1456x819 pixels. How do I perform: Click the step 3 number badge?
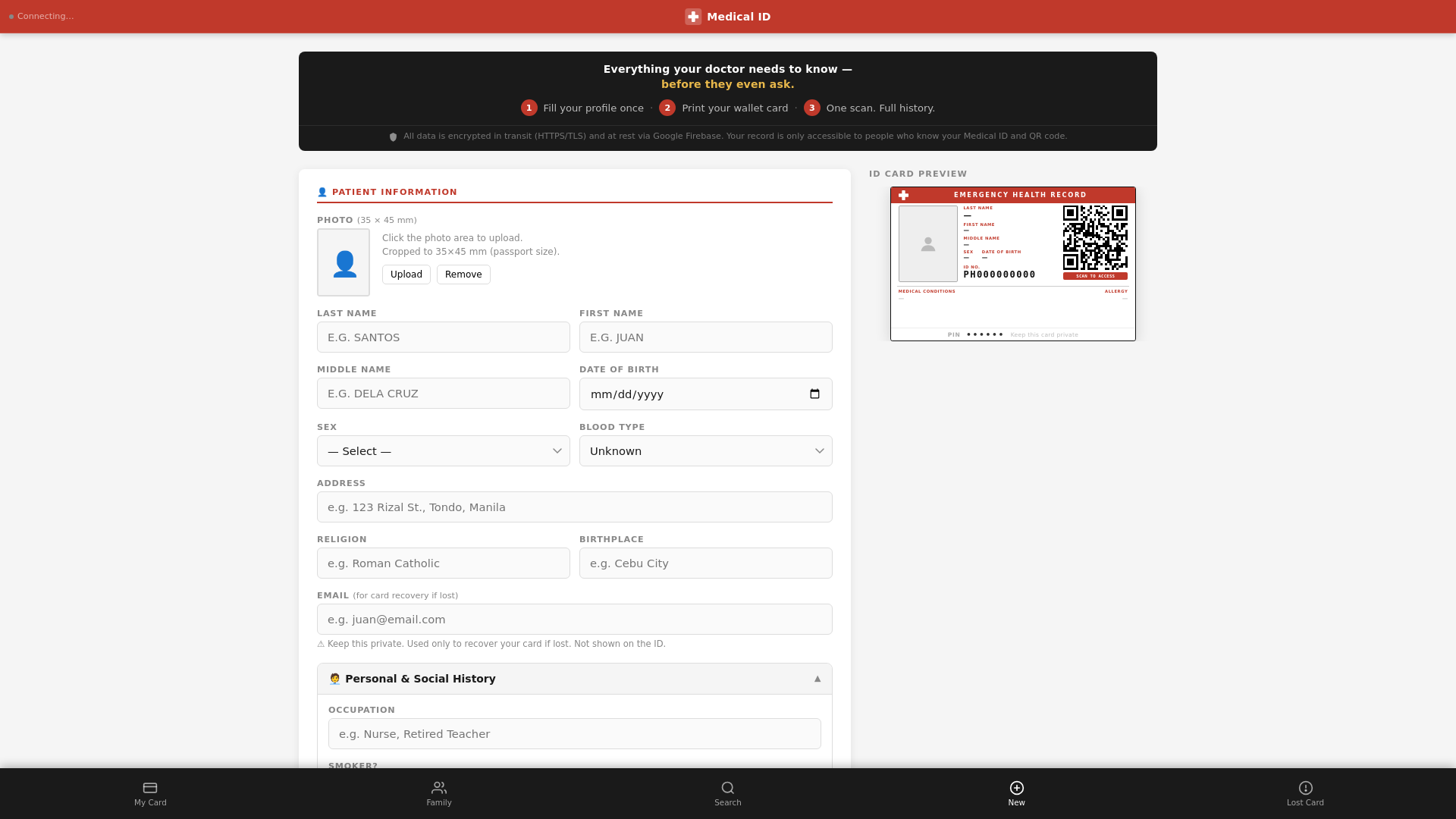pos(812,108)
